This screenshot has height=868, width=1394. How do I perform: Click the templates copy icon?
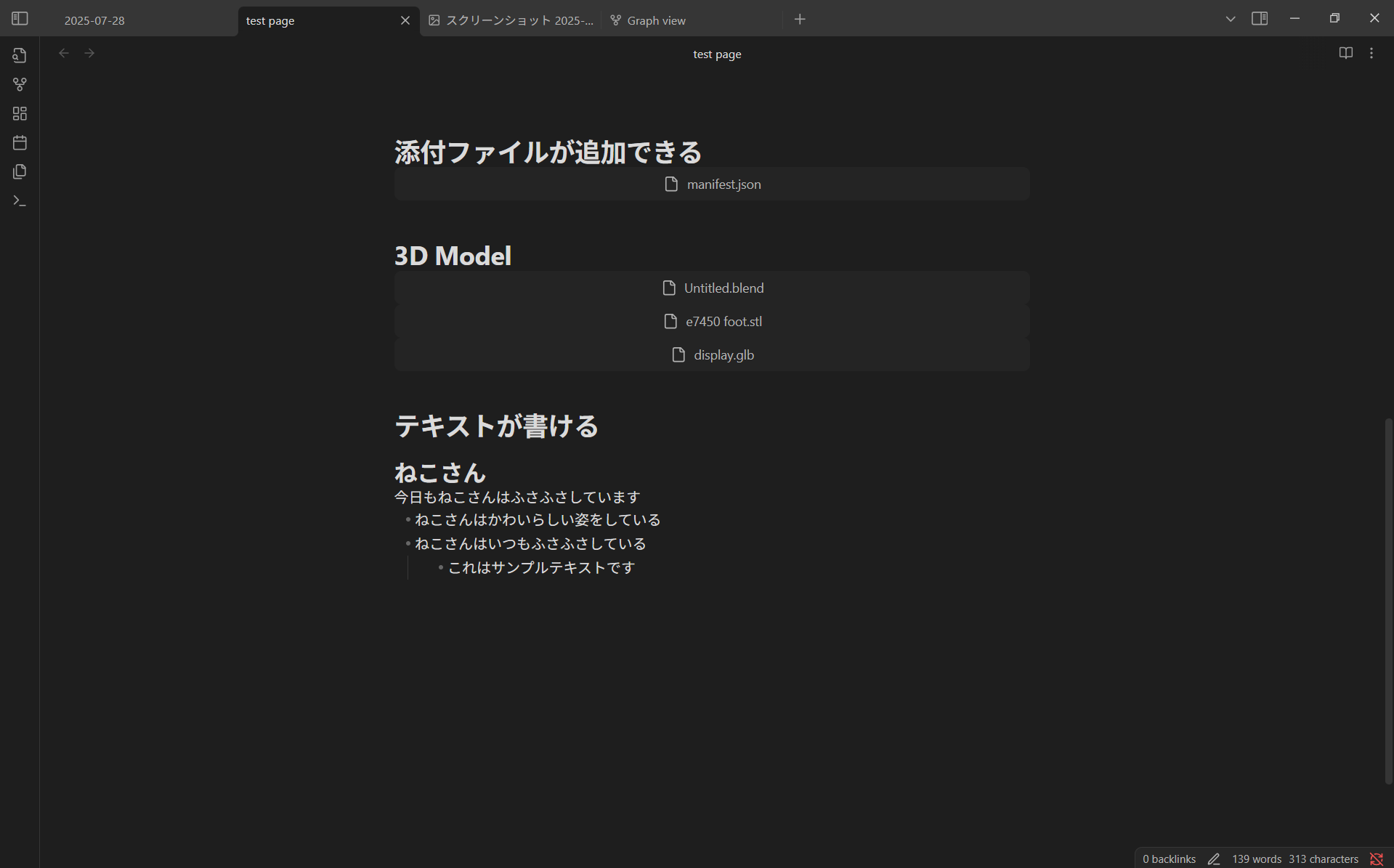point(20,171)
